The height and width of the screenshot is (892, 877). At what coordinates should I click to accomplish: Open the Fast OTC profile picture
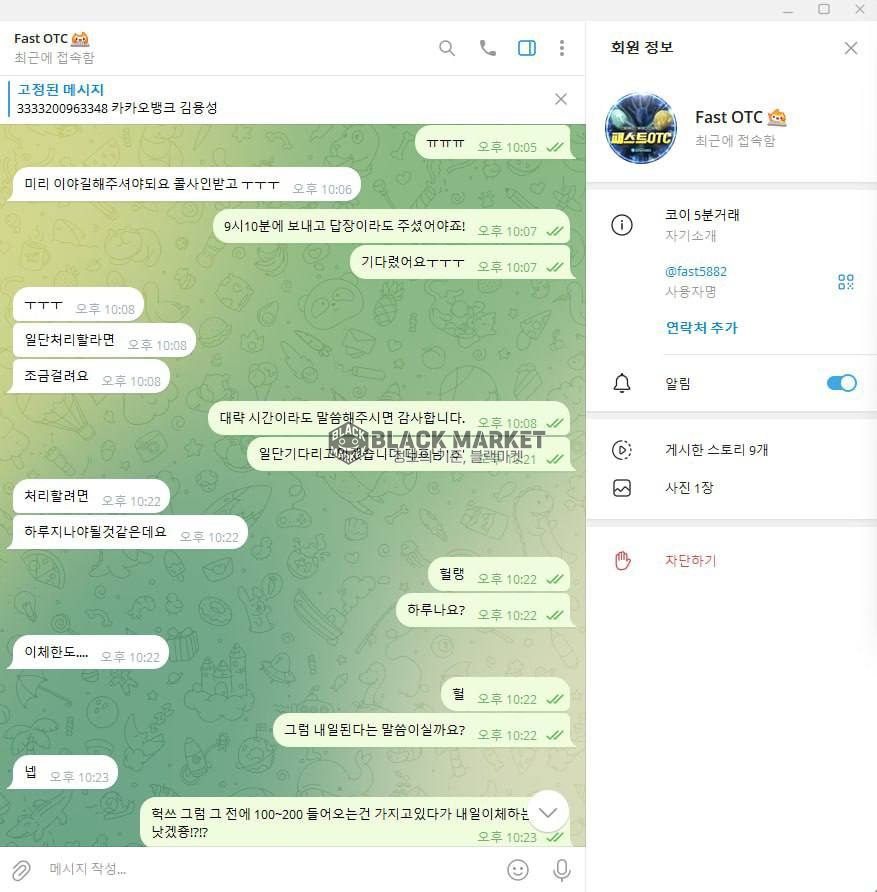pos(641,128)
